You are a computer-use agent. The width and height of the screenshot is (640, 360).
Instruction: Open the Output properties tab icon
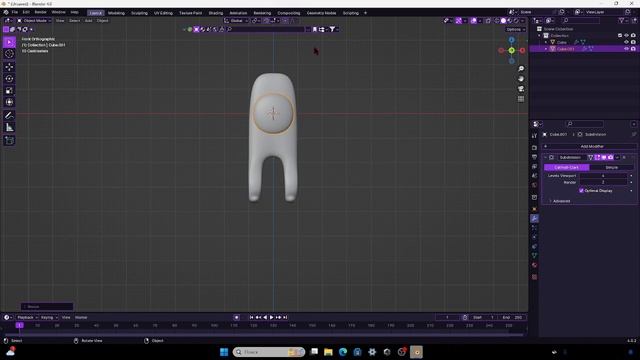coord(534,157)
